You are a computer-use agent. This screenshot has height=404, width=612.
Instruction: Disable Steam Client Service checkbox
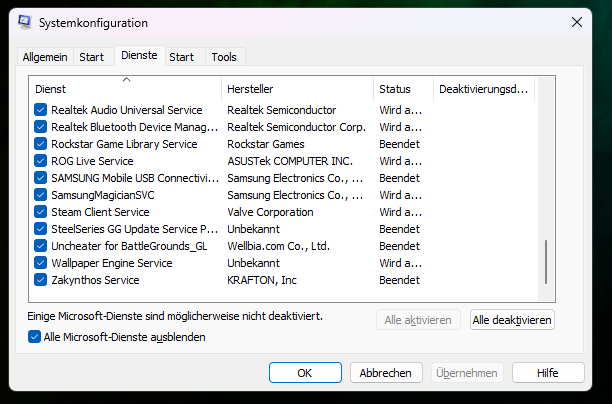(41, 212)
